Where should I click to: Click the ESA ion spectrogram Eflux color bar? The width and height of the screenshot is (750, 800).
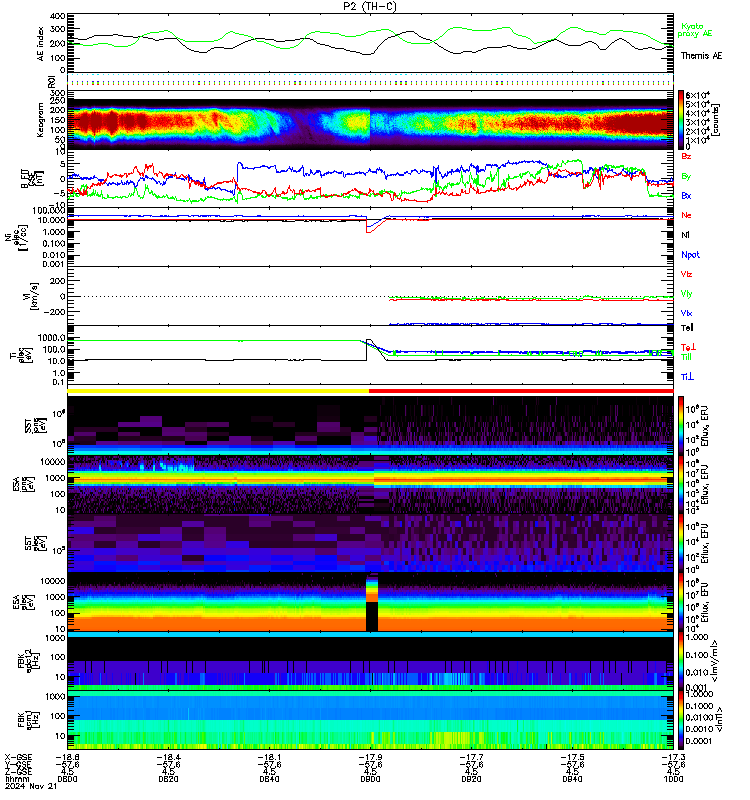tap(681, 485)
